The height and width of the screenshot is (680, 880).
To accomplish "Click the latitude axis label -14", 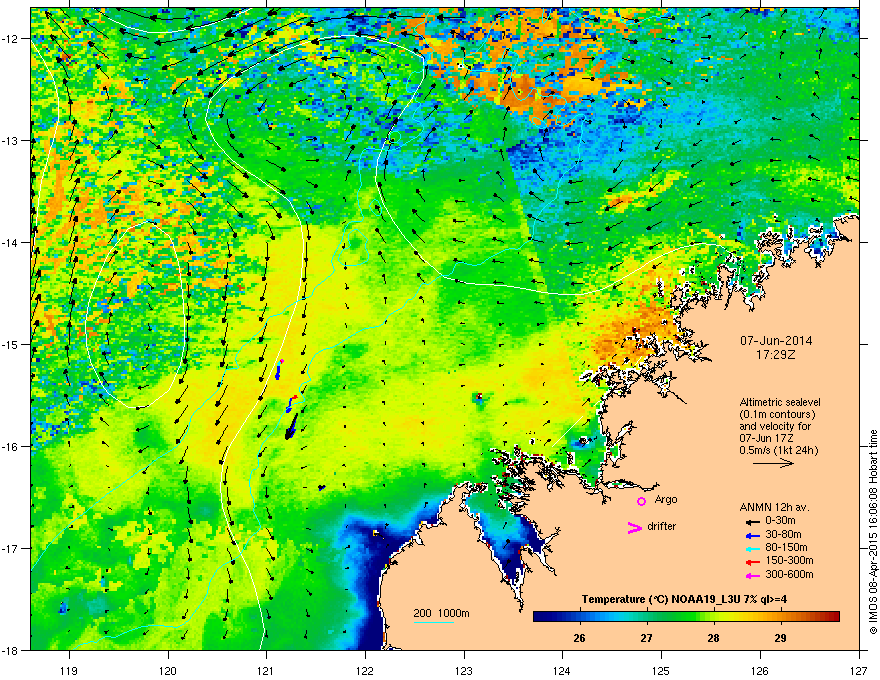I will point(10,243).
